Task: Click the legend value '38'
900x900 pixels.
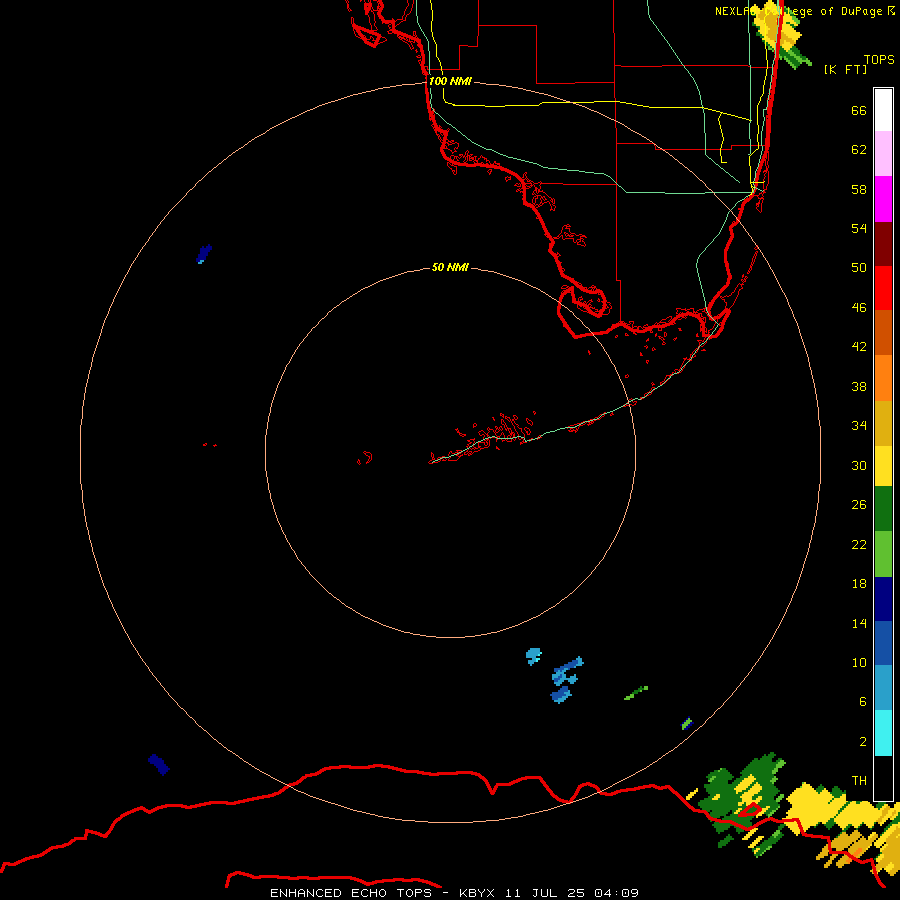Action: click(x=859, y=386)
